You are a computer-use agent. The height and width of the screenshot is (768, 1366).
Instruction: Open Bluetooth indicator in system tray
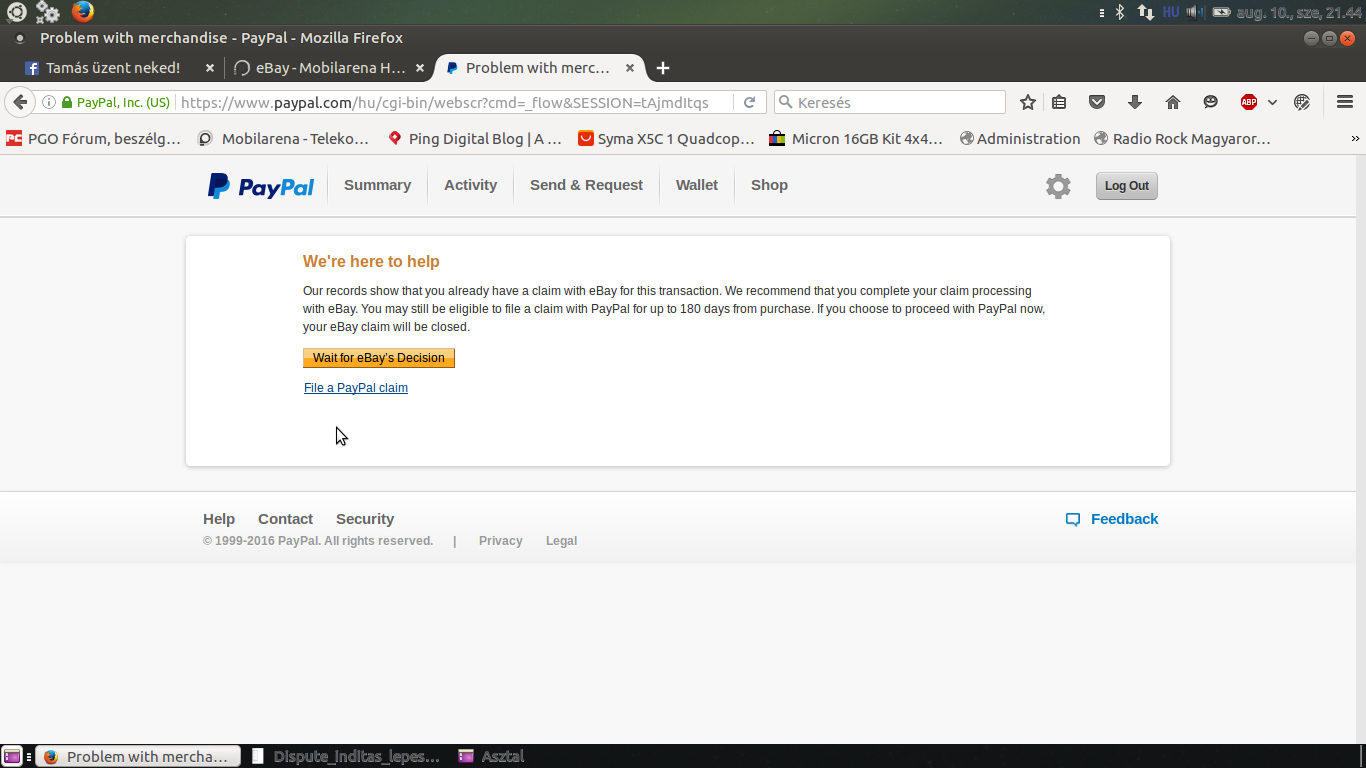coord(1119,12)
